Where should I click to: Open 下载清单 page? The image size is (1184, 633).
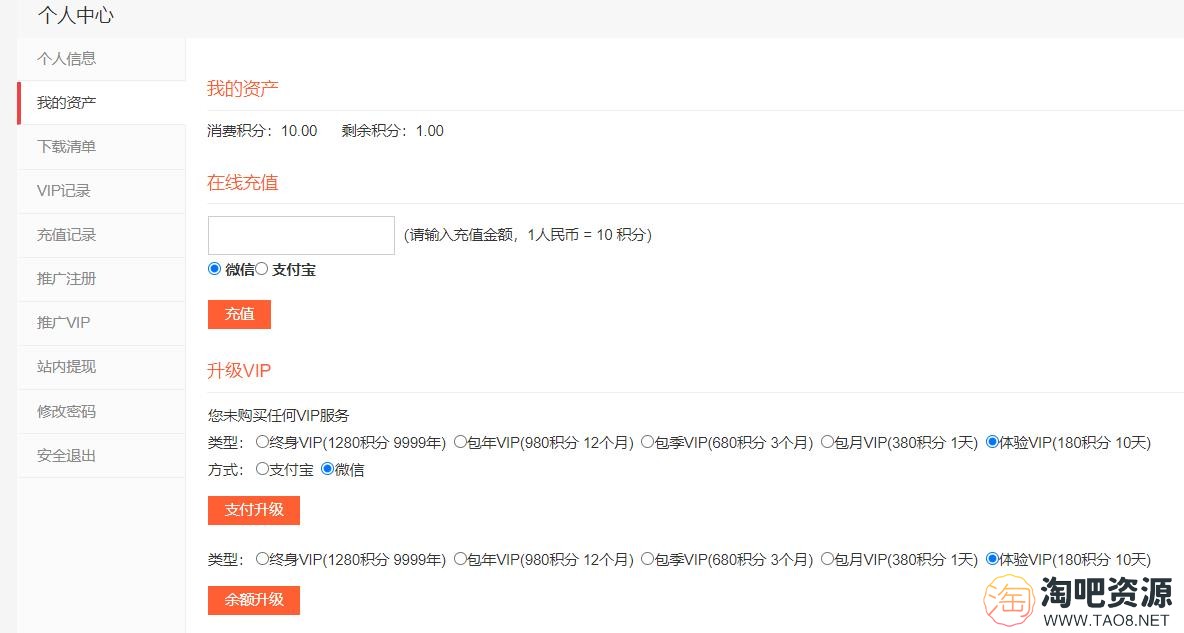[x=101, y=147]
